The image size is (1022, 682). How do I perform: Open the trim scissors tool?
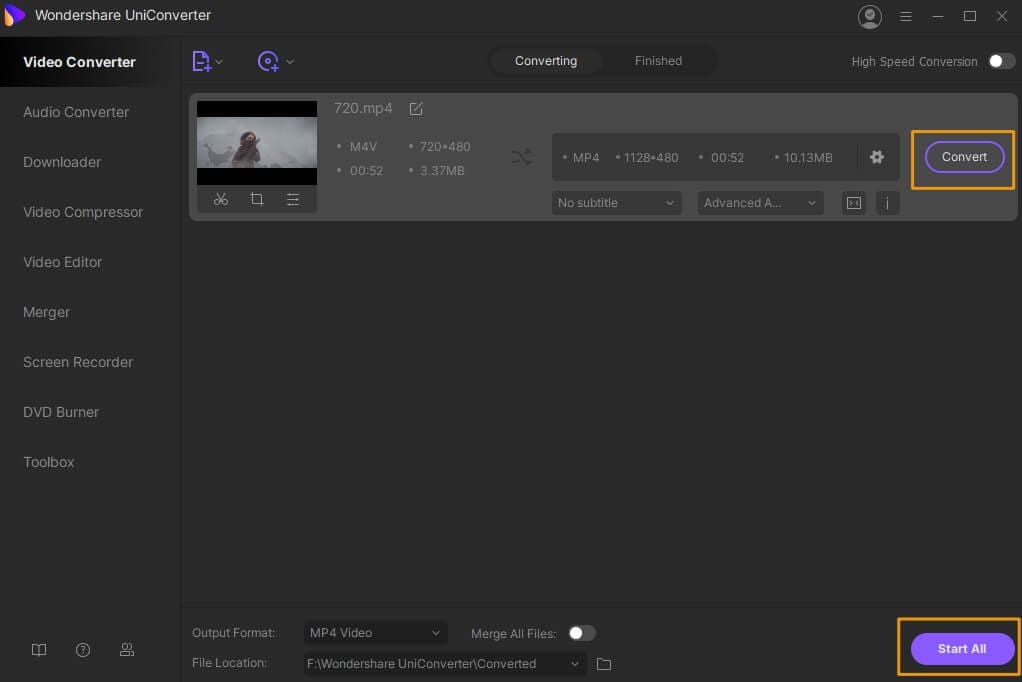(x=221, y=200)
